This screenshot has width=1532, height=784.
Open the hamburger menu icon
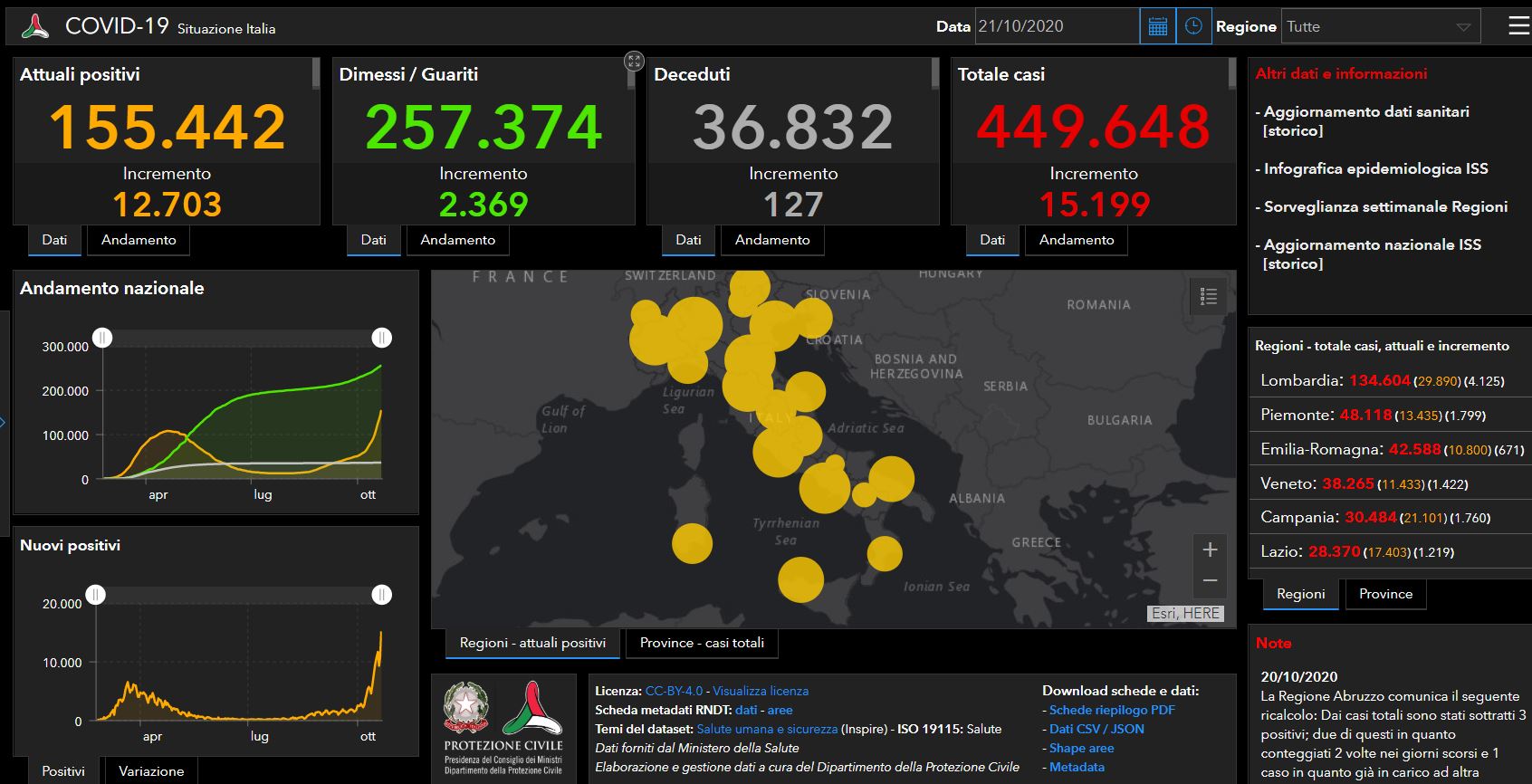(x=1518, y=26)
